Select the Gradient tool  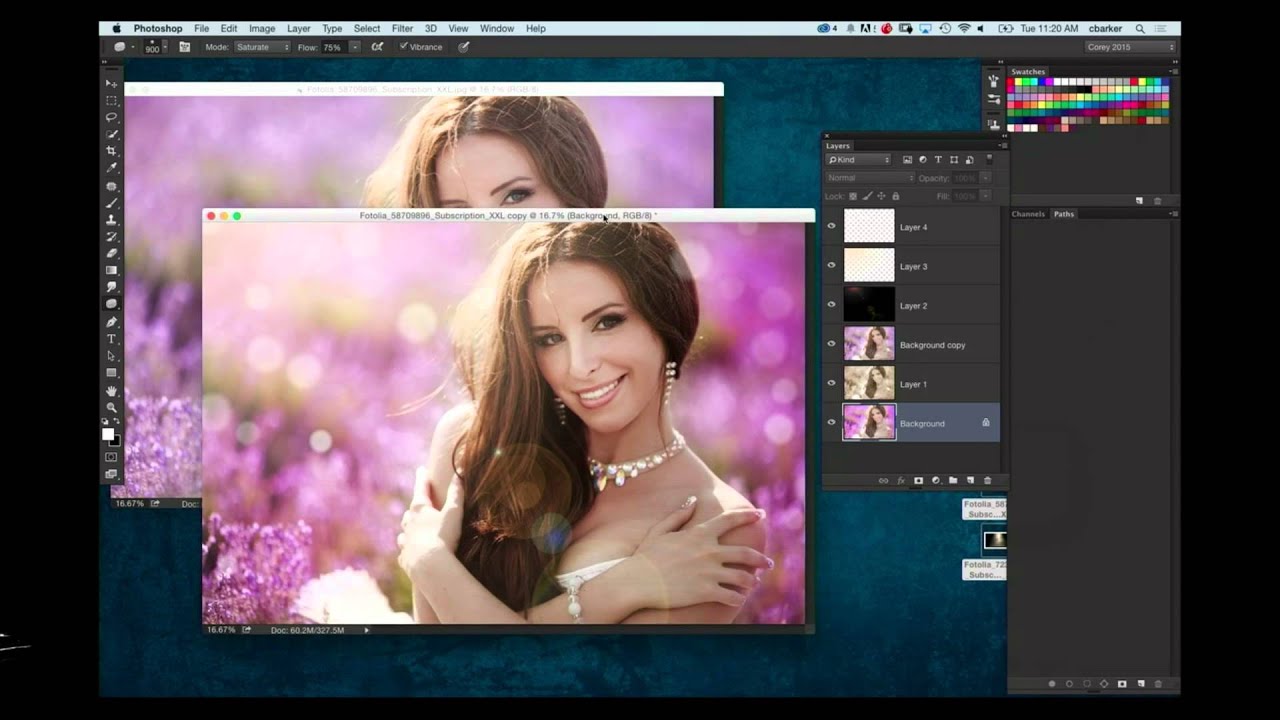111,270
